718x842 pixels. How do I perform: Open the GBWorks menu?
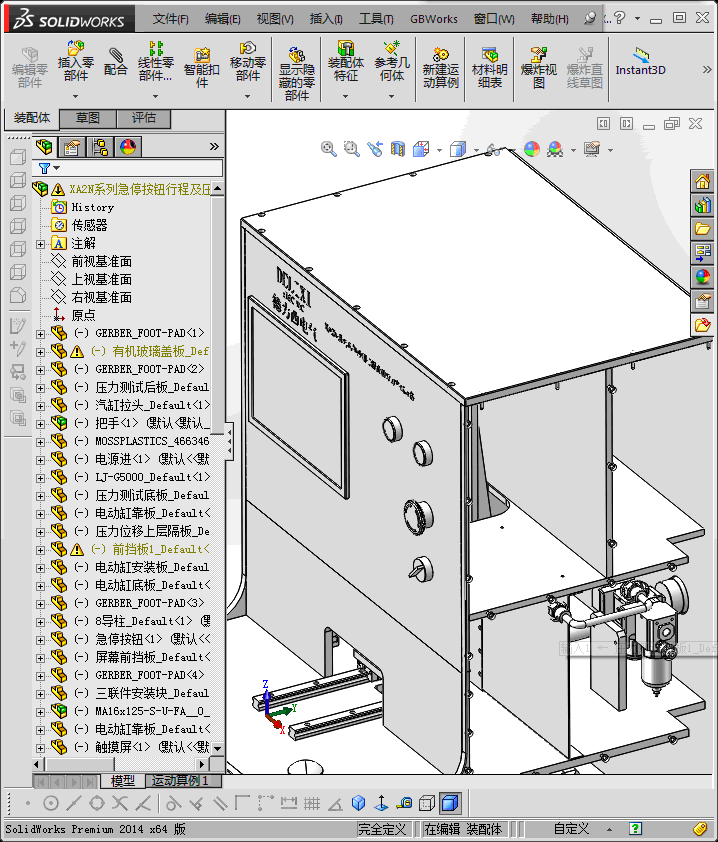(434, 19)
